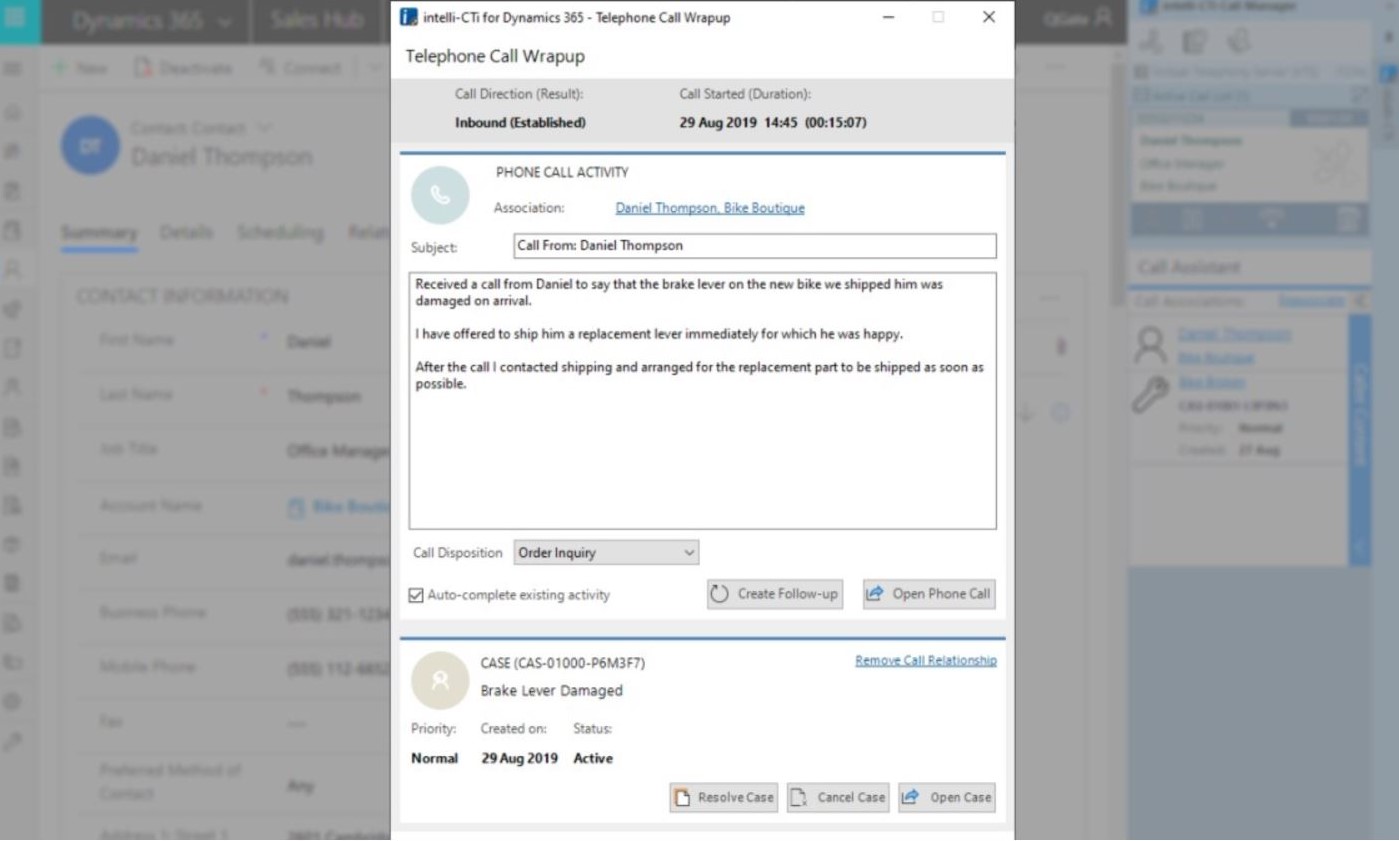The height and width of the screenshot is (841, 1399).
Task: Click the wrench case icon in Call Associations
Action: tap(1152, 393)
